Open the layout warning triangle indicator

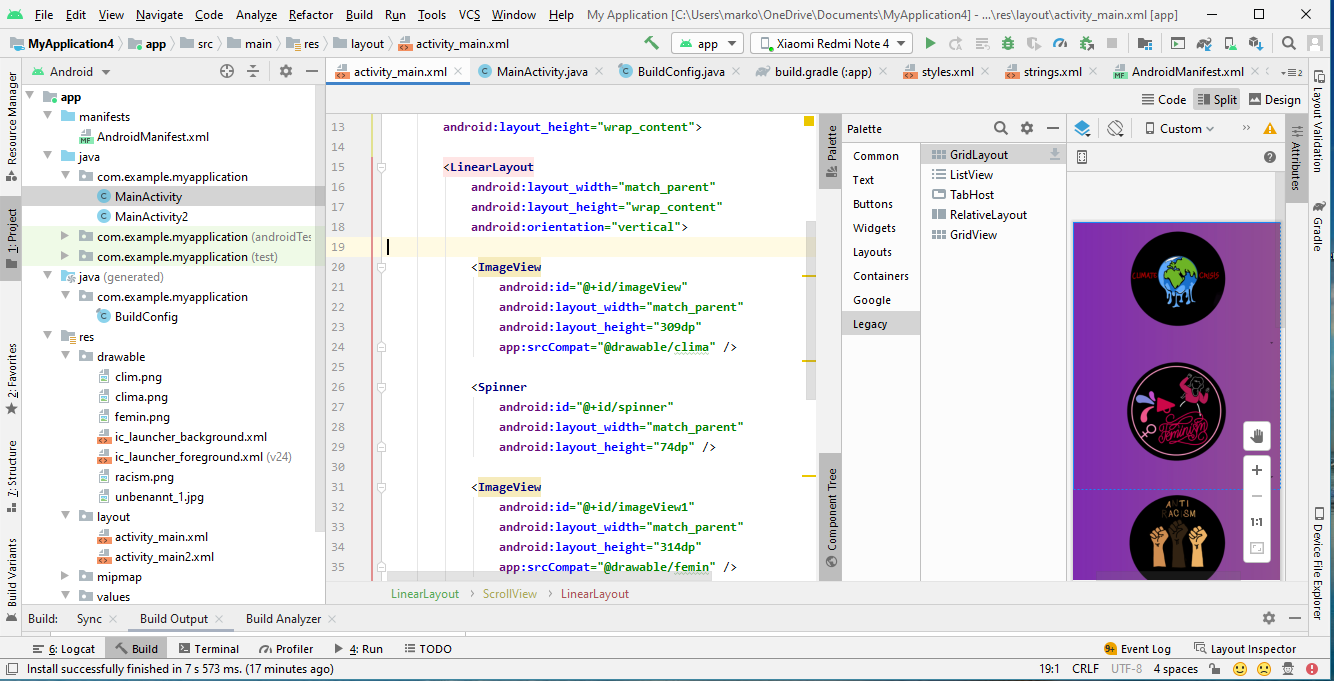pyautogui.click(x=1270, y=129)
